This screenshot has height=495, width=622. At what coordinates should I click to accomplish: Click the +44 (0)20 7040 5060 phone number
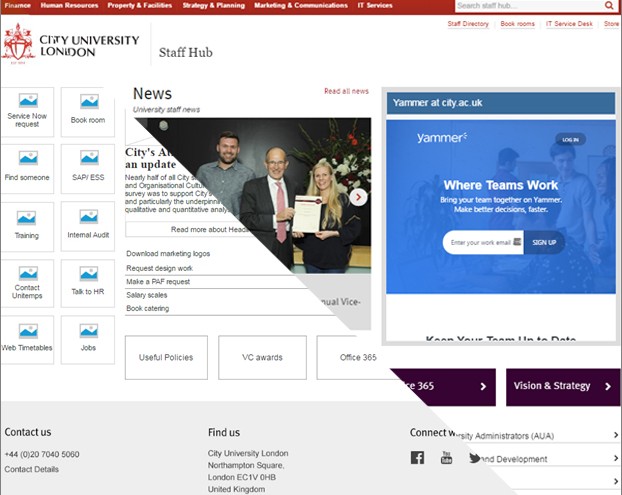click(42, 455)
